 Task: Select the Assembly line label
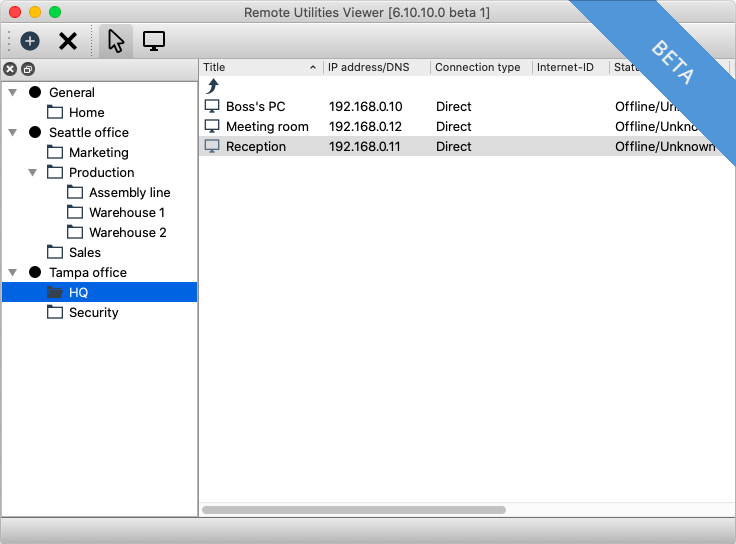(130, 192)
